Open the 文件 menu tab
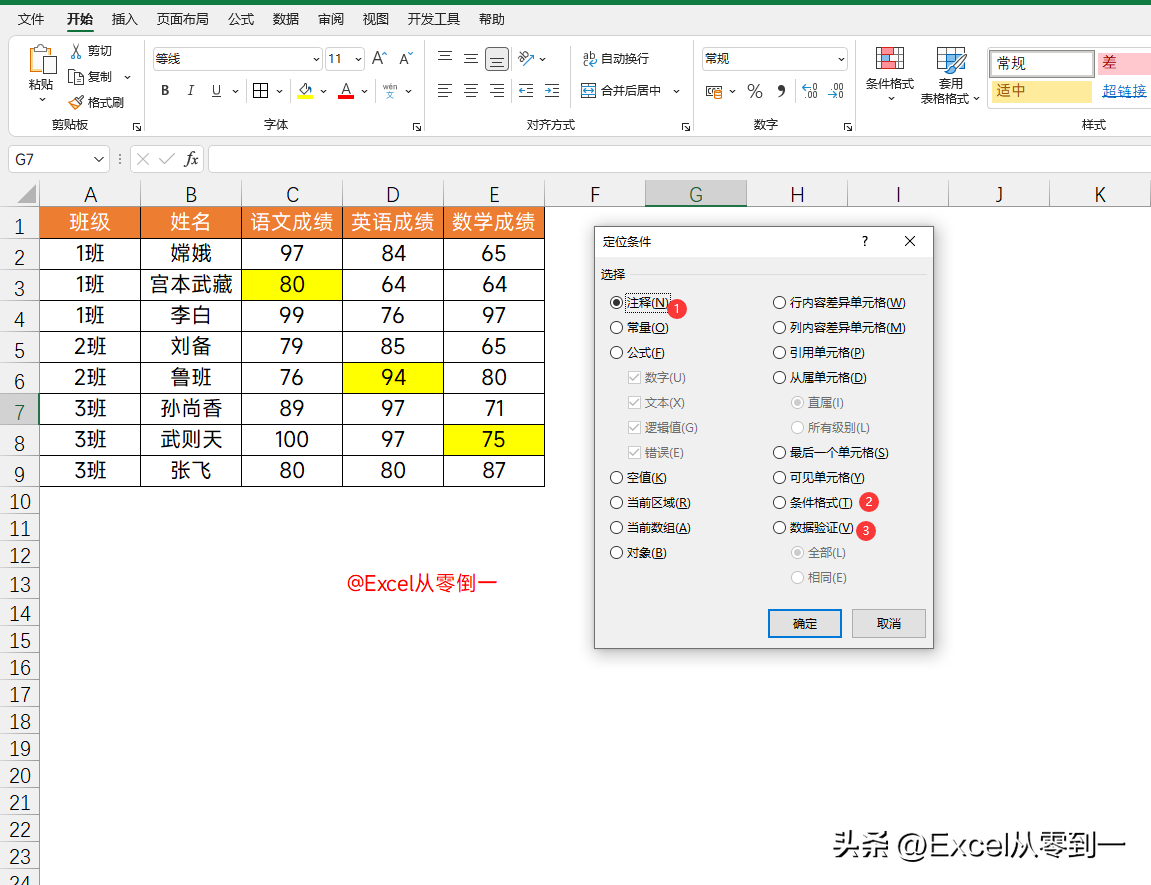 [x=31, y=19]
